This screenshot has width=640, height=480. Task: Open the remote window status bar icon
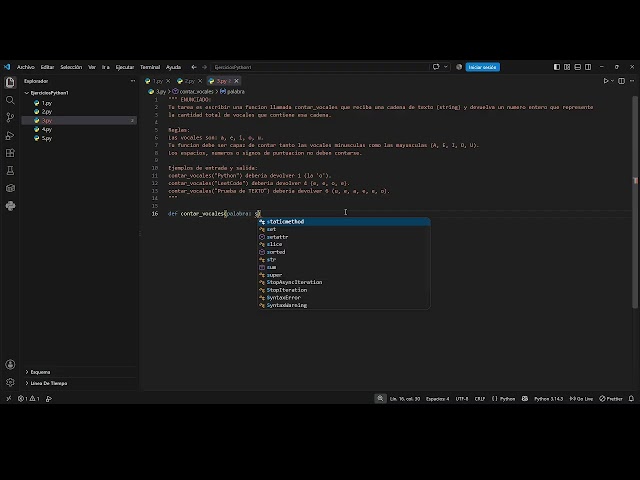pyautogui.click(x=9, y=398)
